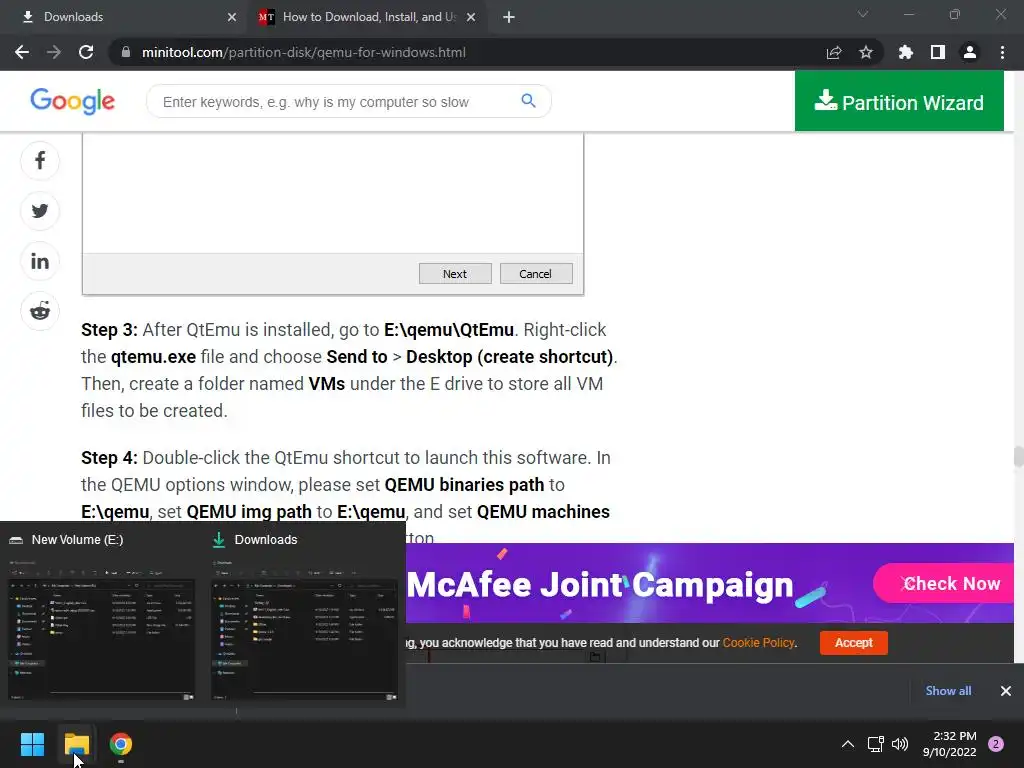Image resolution: width=1024 pixels, height=768 pixels.
Task: Click Check Now on the McAfee banner
Action: pyautogui.click(x=944, y=583)
